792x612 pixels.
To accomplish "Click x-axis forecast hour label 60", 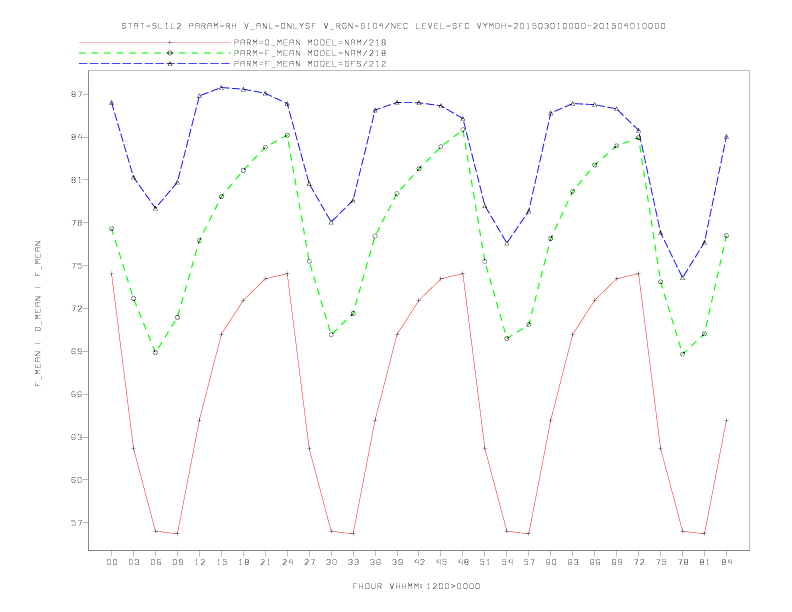I will [551, 562].
